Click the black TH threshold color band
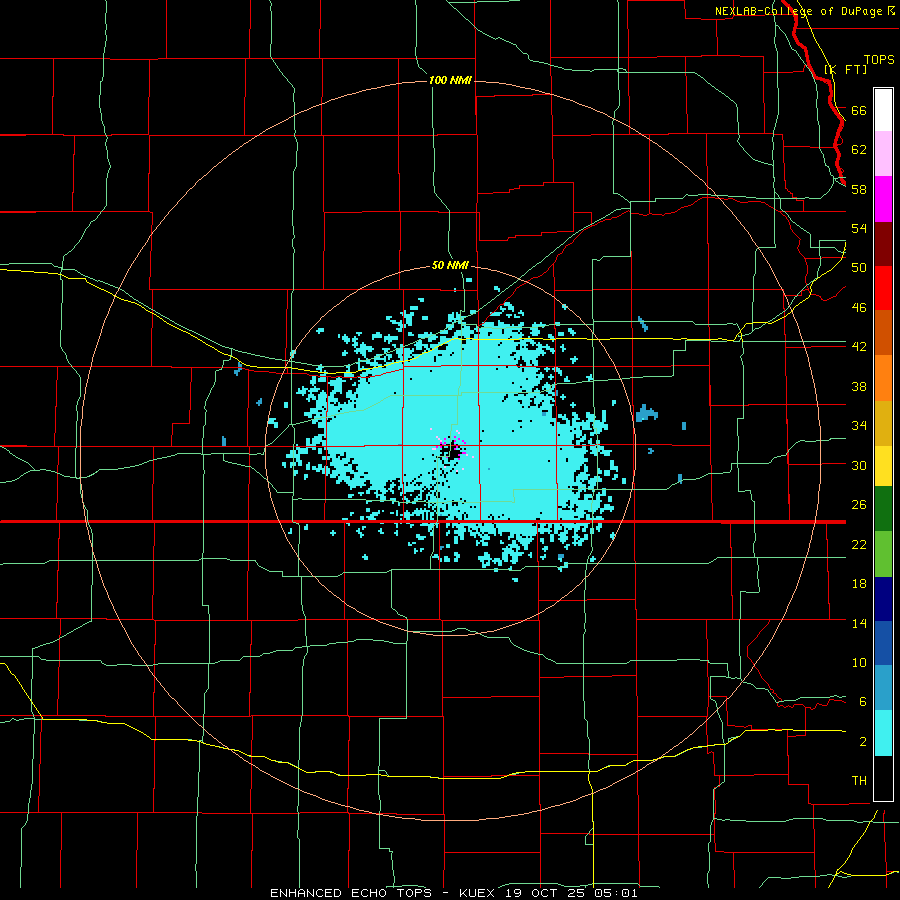 [883, 778]
